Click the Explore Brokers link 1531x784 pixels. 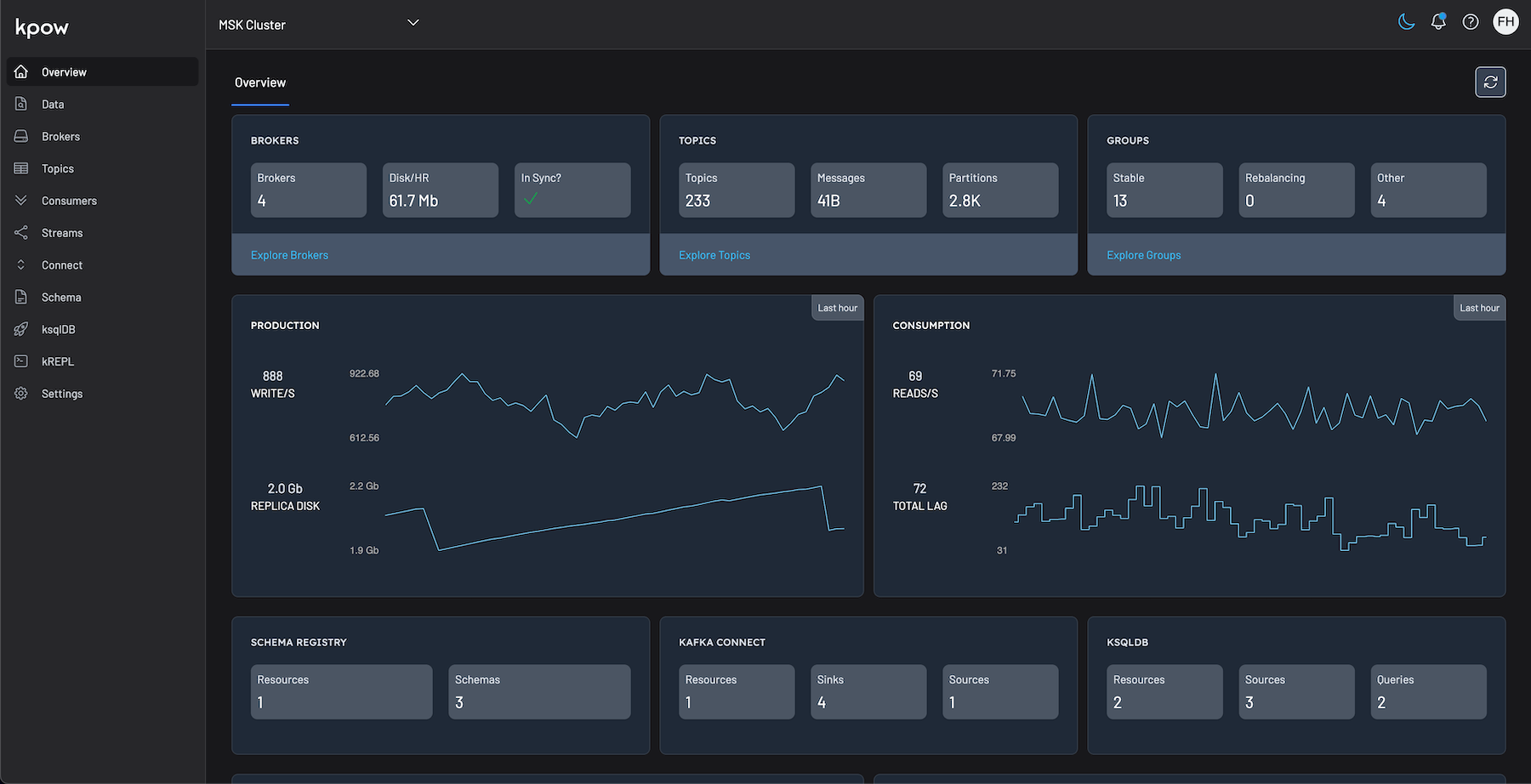(x=289, y=254)
